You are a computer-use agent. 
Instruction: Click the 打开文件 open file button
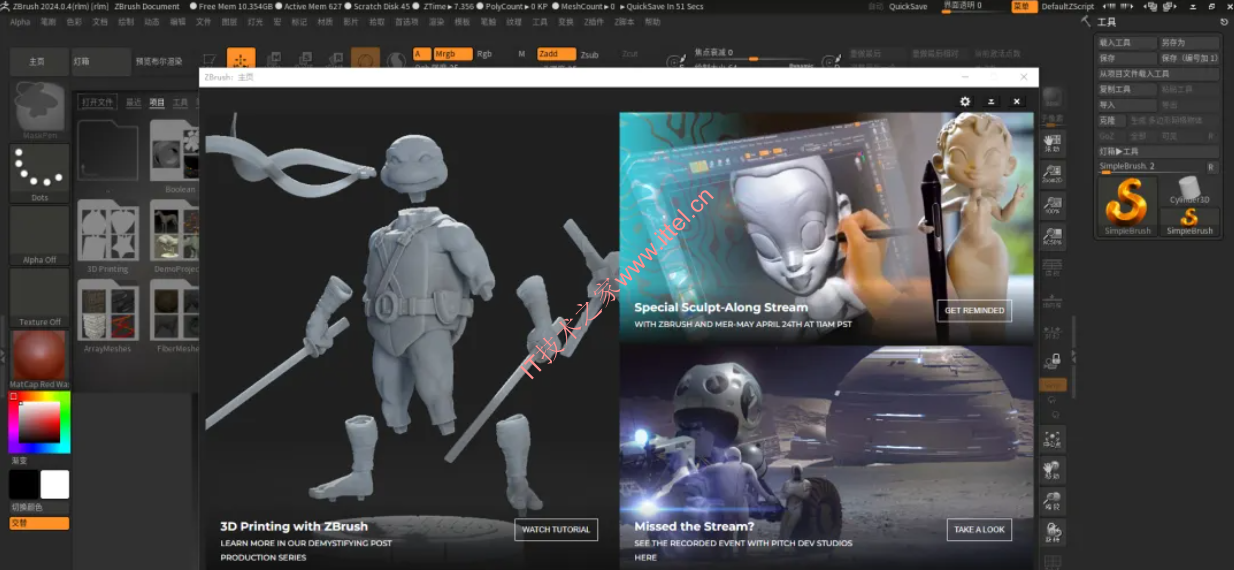98,102
